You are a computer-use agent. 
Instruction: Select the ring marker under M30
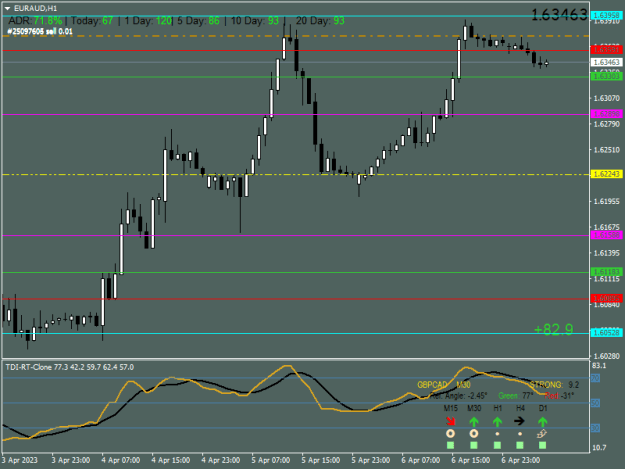474,434
